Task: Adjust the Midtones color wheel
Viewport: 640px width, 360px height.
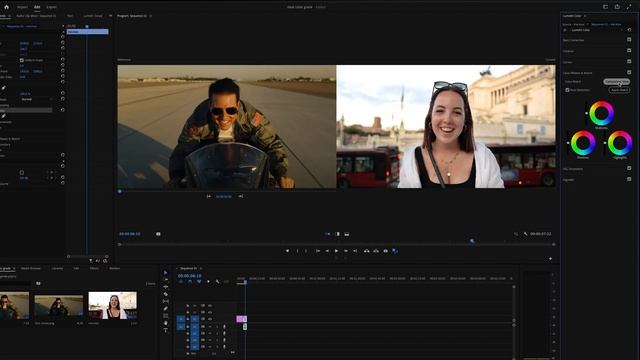Action: (x=601, y=113)
